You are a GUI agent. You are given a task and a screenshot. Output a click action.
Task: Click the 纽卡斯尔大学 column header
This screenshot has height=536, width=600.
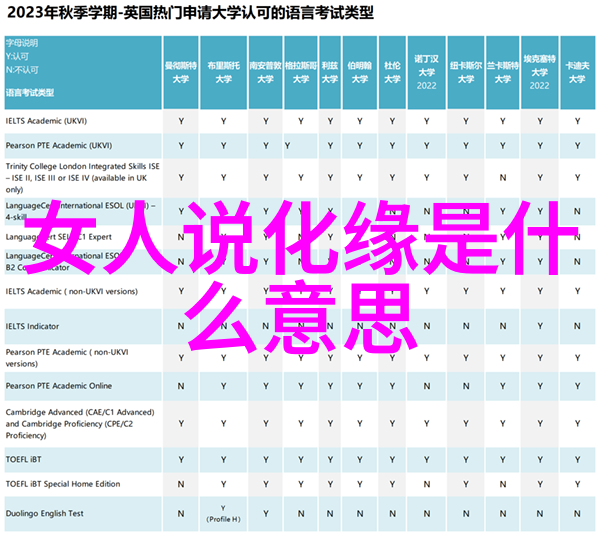pyautogui.click(x=466, y=72)
